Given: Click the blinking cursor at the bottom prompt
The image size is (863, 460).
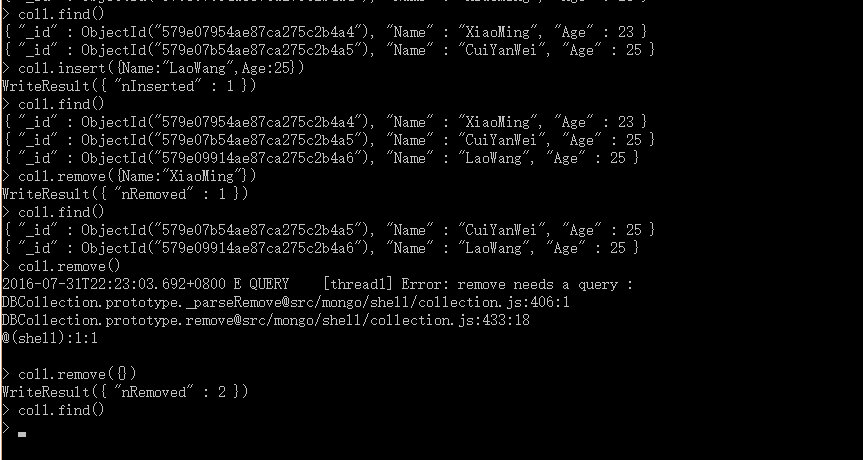Looking at the screenshot, I should [x=22, y=434].
